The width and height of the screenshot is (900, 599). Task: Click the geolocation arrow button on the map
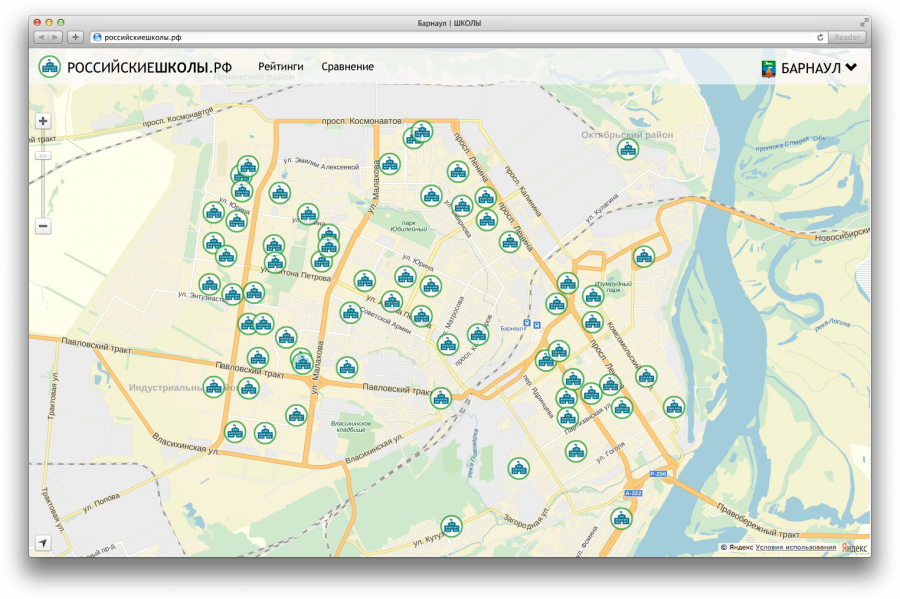click(x=43, y=542)
